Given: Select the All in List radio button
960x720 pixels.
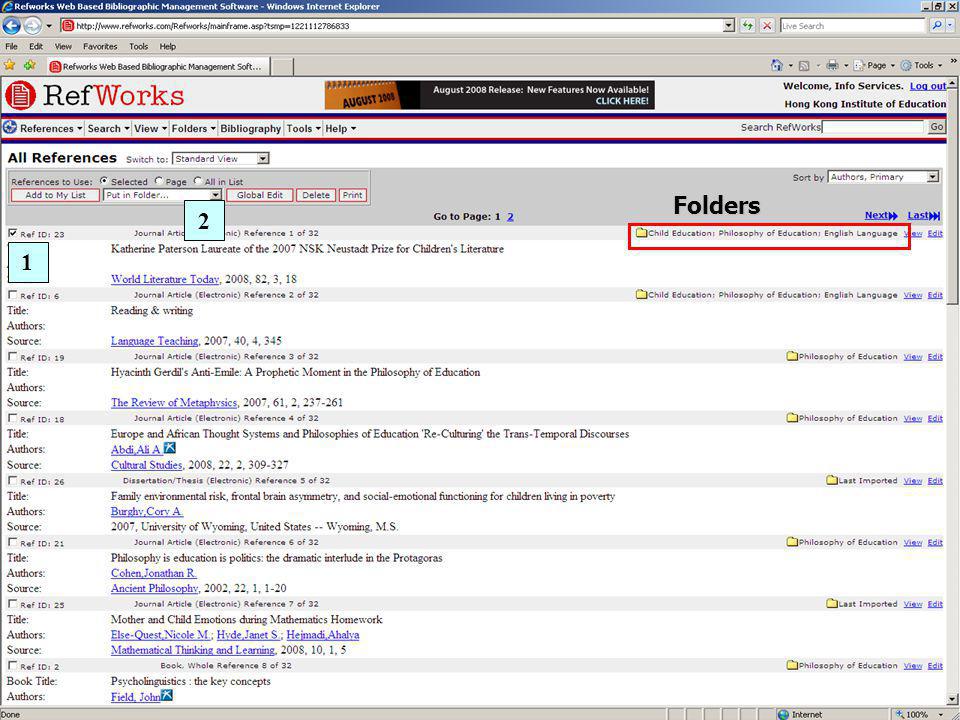Looking at the screenshot, I should coord(198,181).
